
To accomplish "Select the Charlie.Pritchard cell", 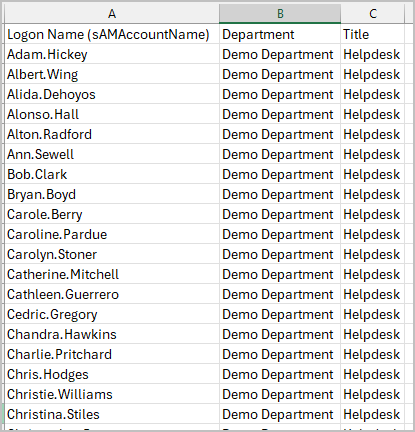I will pyautogui.click(x=112, y=354).
